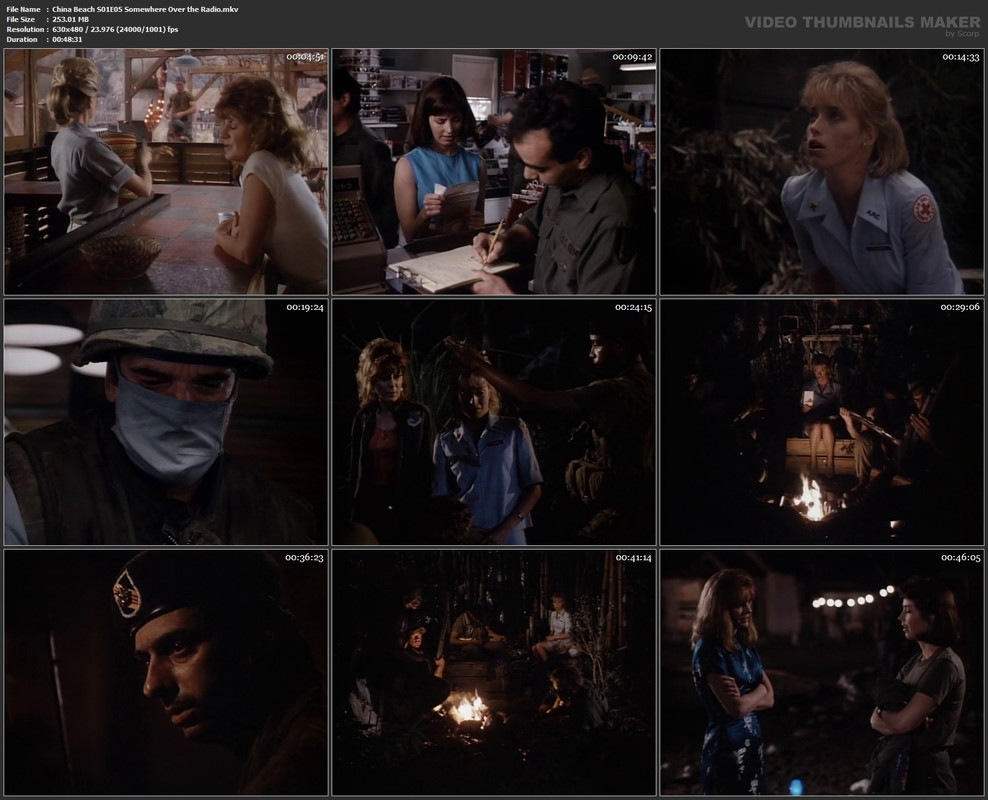Choose the 00:24:15 thumbnail
The width and height of the screenshot is (988, 800).
[x=494, y=422]
